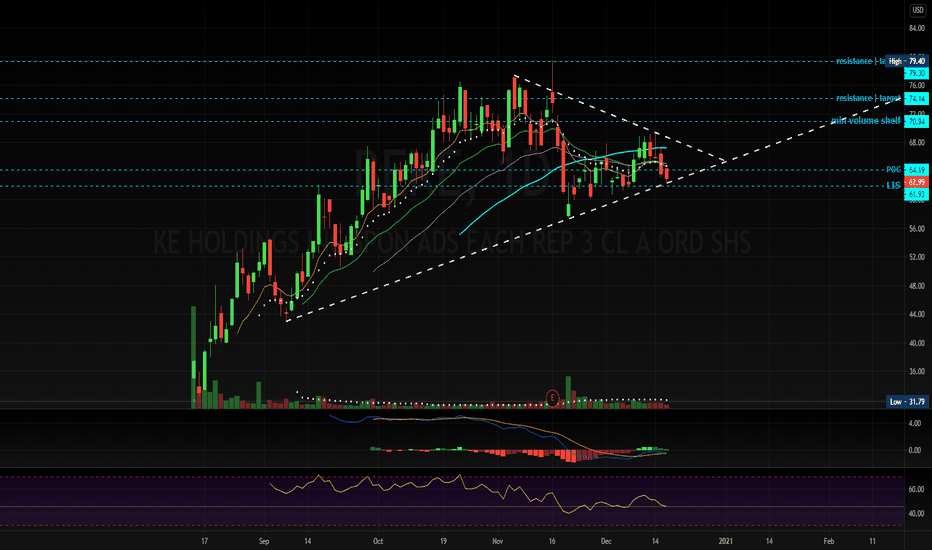Click the 'Sep' date on time axis
Image resolution: width=932 pixels, height=550 pixels.
[264, 541]
